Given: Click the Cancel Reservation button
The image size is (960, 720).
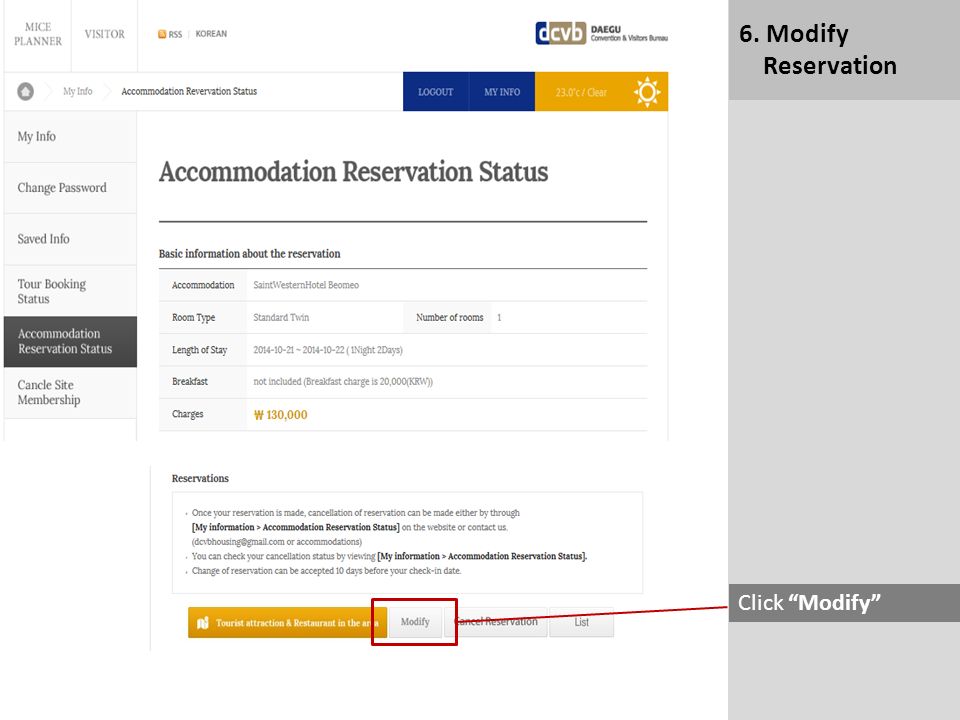Looking at the screenshot, I should click(496, 622).
